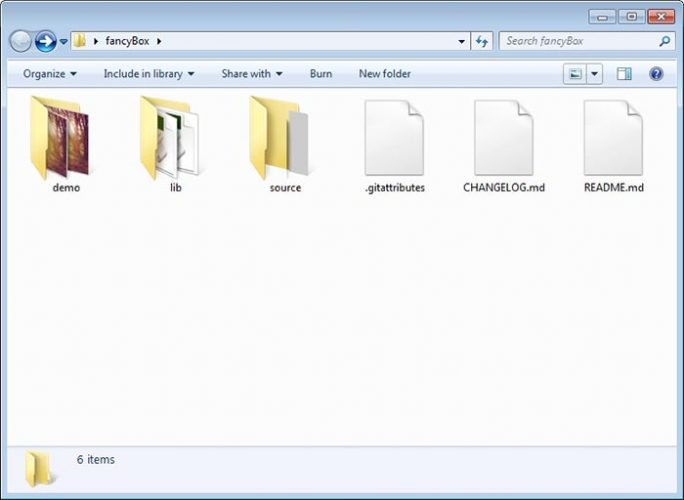Toggle the preview pane

624,74
